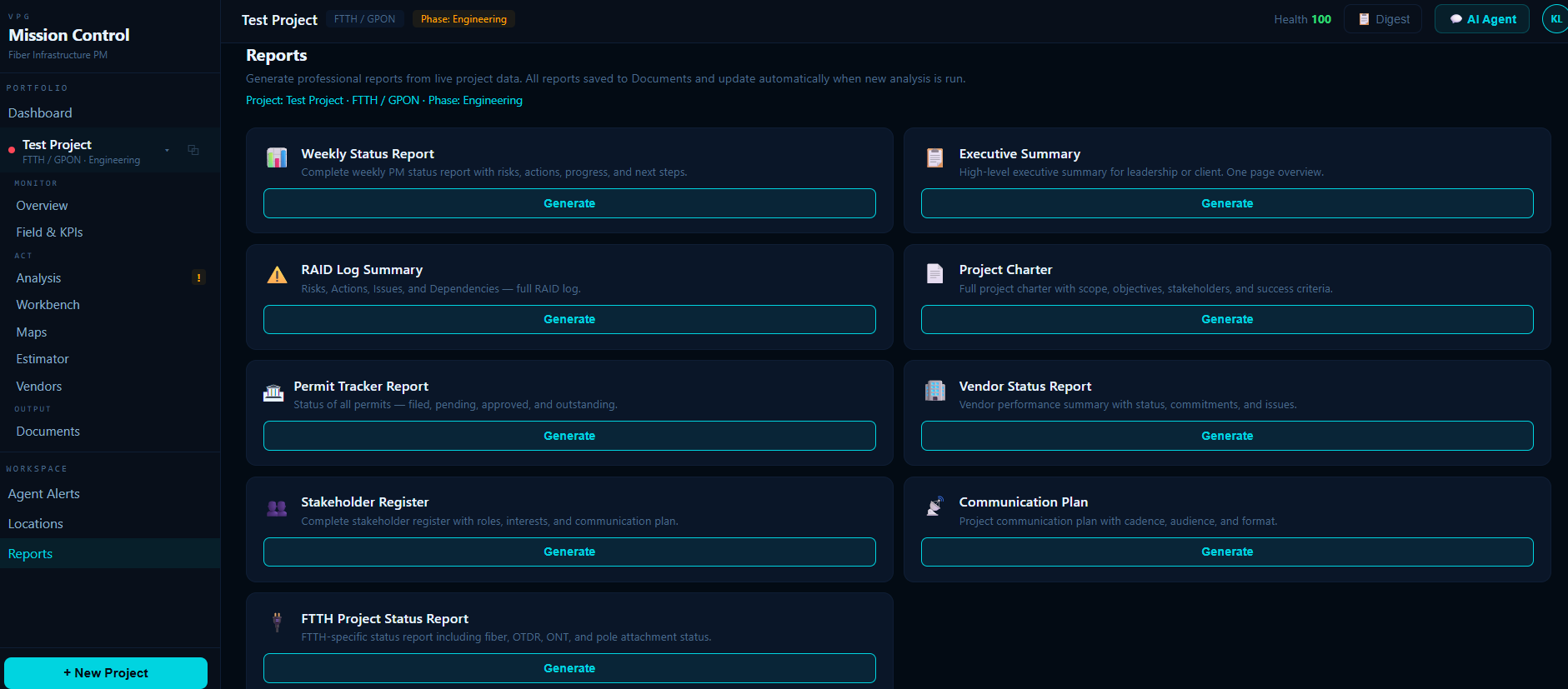
Task: Click the FTTH Project Status plug icon
Action: coord(278,622)
